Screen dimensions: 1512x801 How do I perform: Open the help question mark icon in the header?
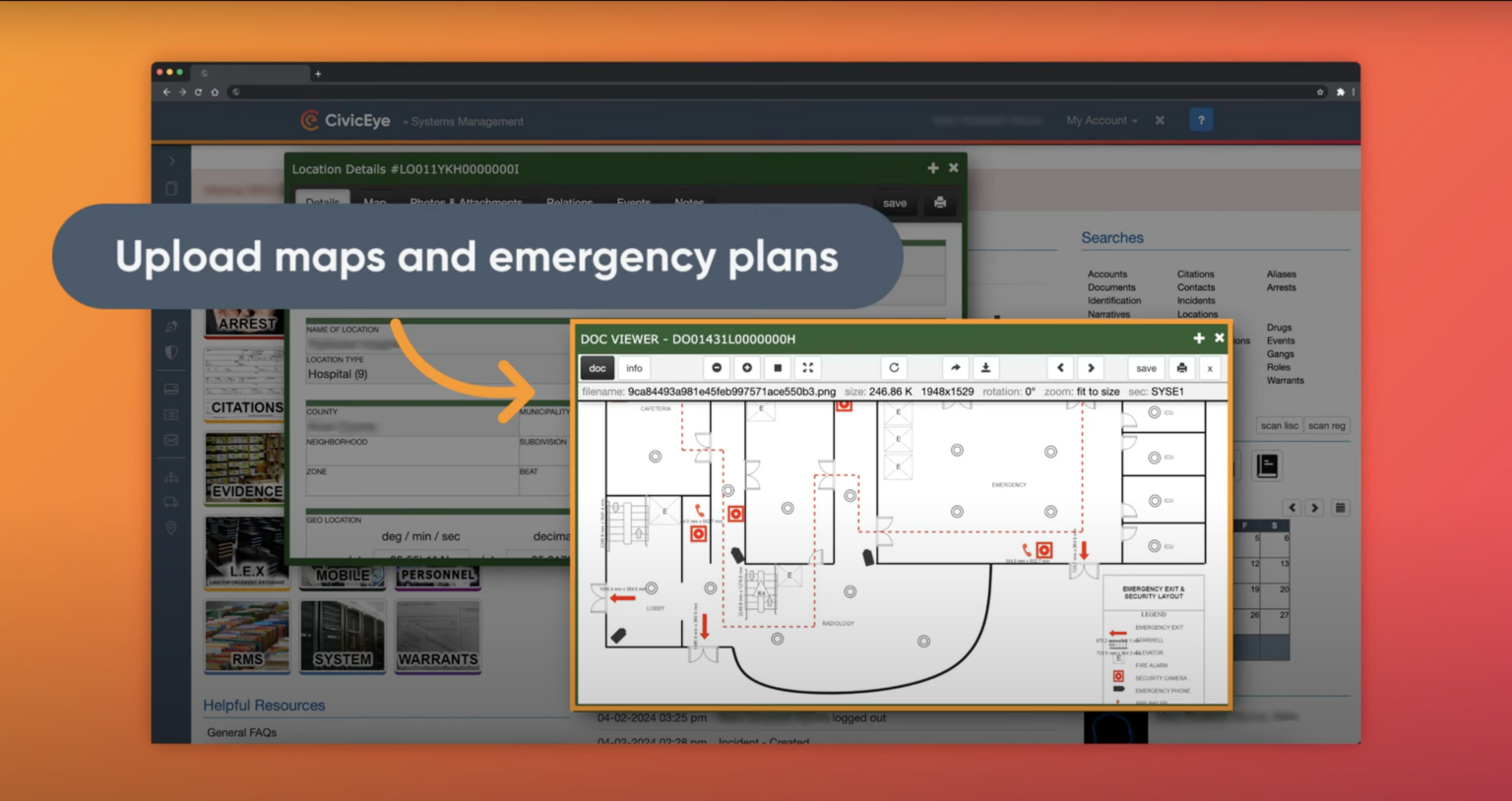pyautogui.click(x=1201, y=119)
